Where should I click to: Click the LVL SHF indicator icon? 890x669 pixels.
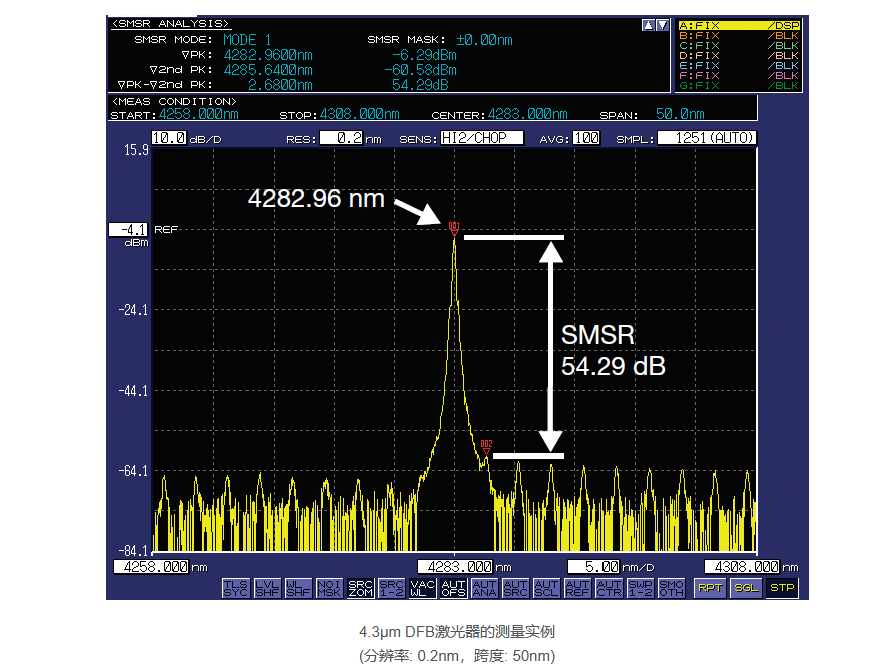[x=266, y=587]
